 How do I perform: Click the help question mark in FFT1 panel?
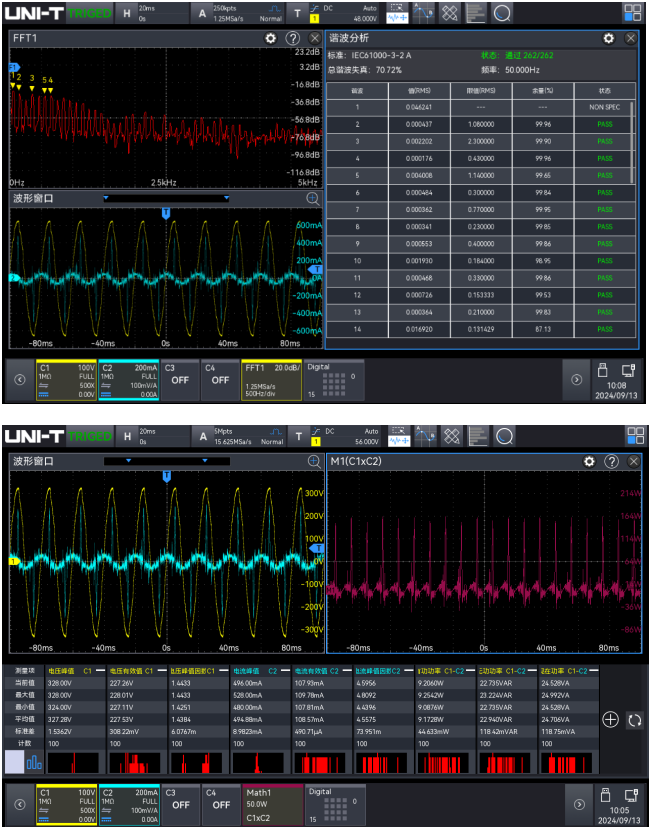click(x=292, y=38)
